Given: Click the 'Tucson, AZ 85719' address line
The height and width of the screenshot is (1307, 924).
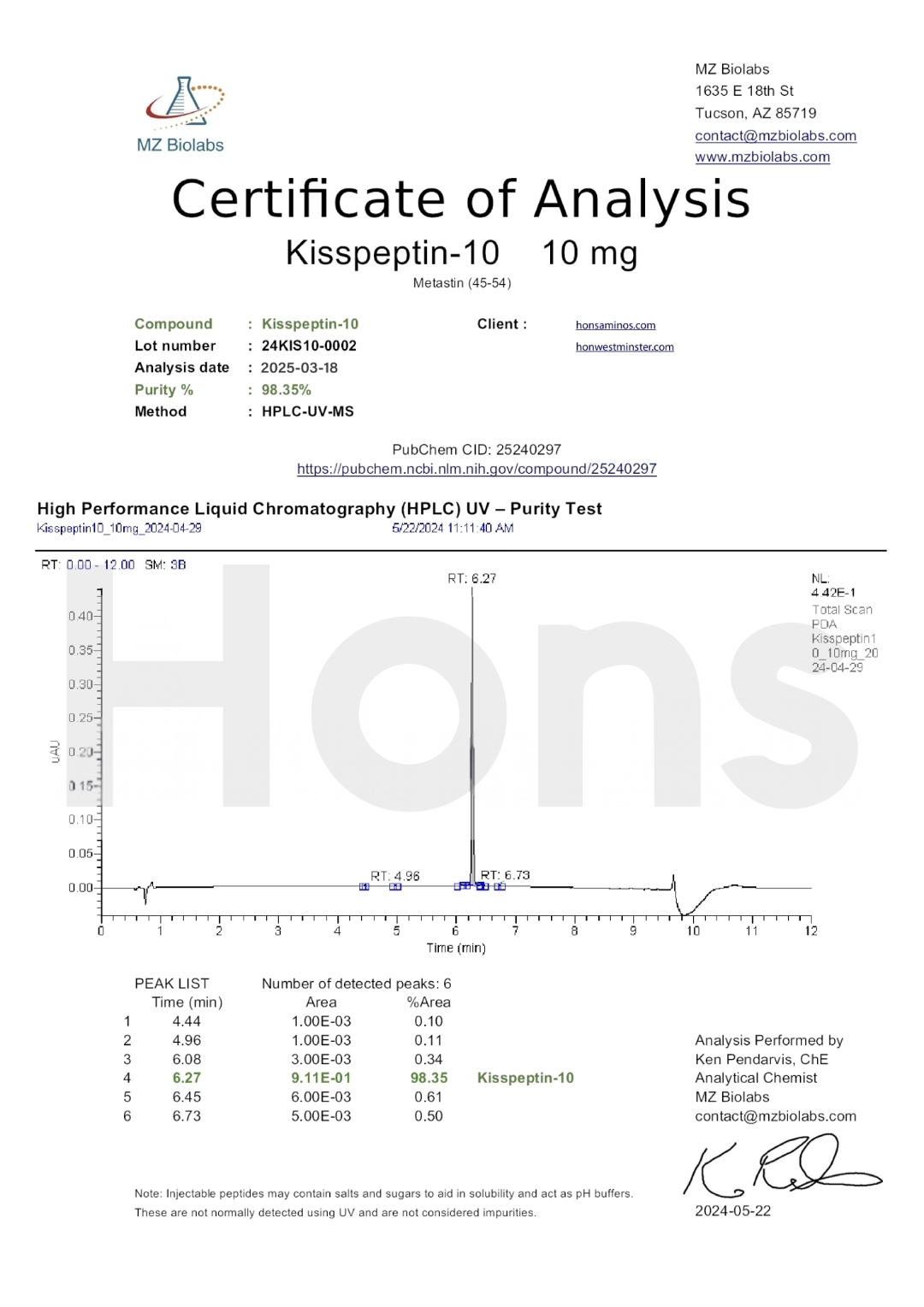Looking at the screenshot, I should click(755, 113).
